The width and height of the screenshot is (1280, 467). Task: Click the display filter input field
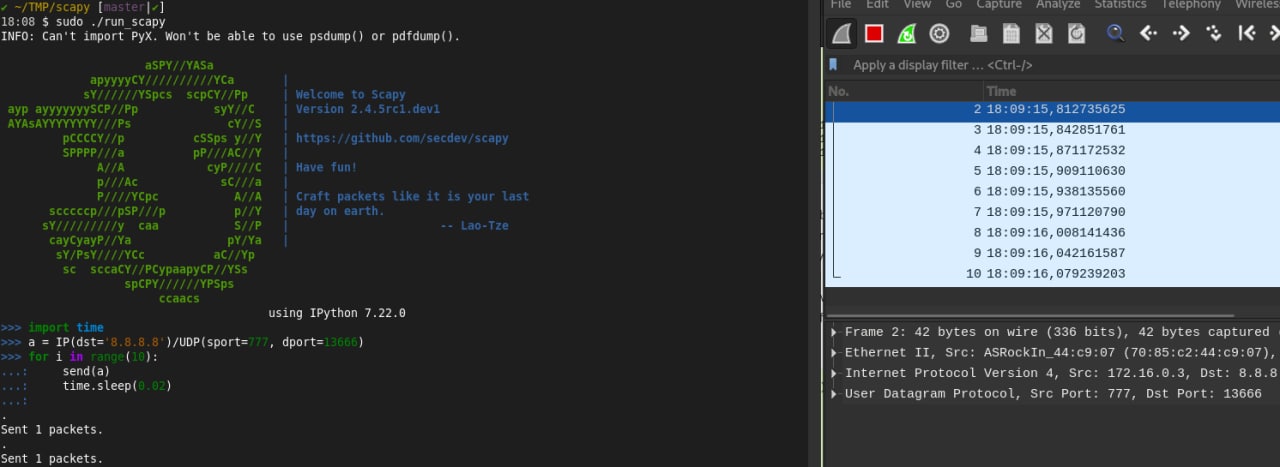tap(1060, 65)
